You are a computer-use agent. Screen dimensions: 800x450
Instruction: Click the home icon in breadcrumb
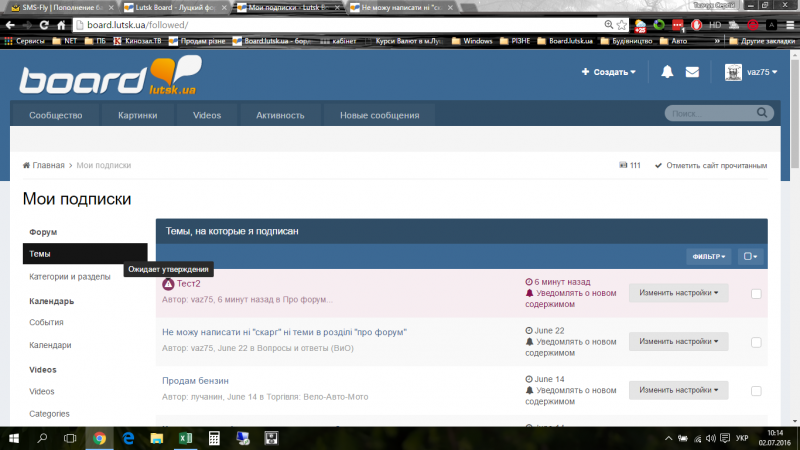[26, 165]
